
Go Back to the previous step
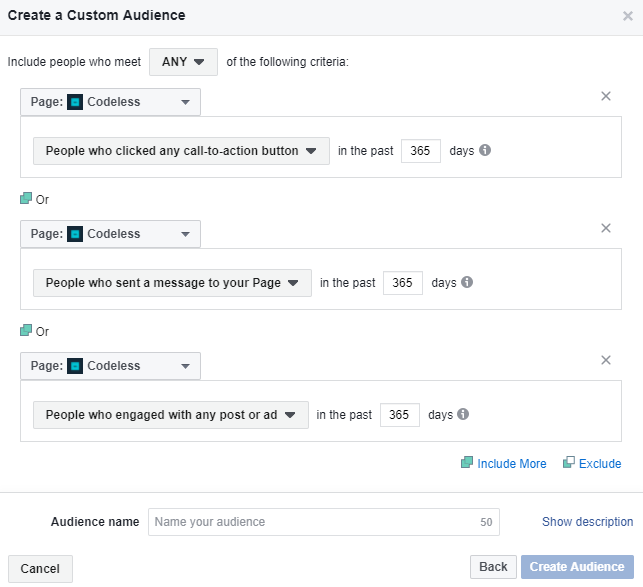pyautogui.click(x=493, y=567)
